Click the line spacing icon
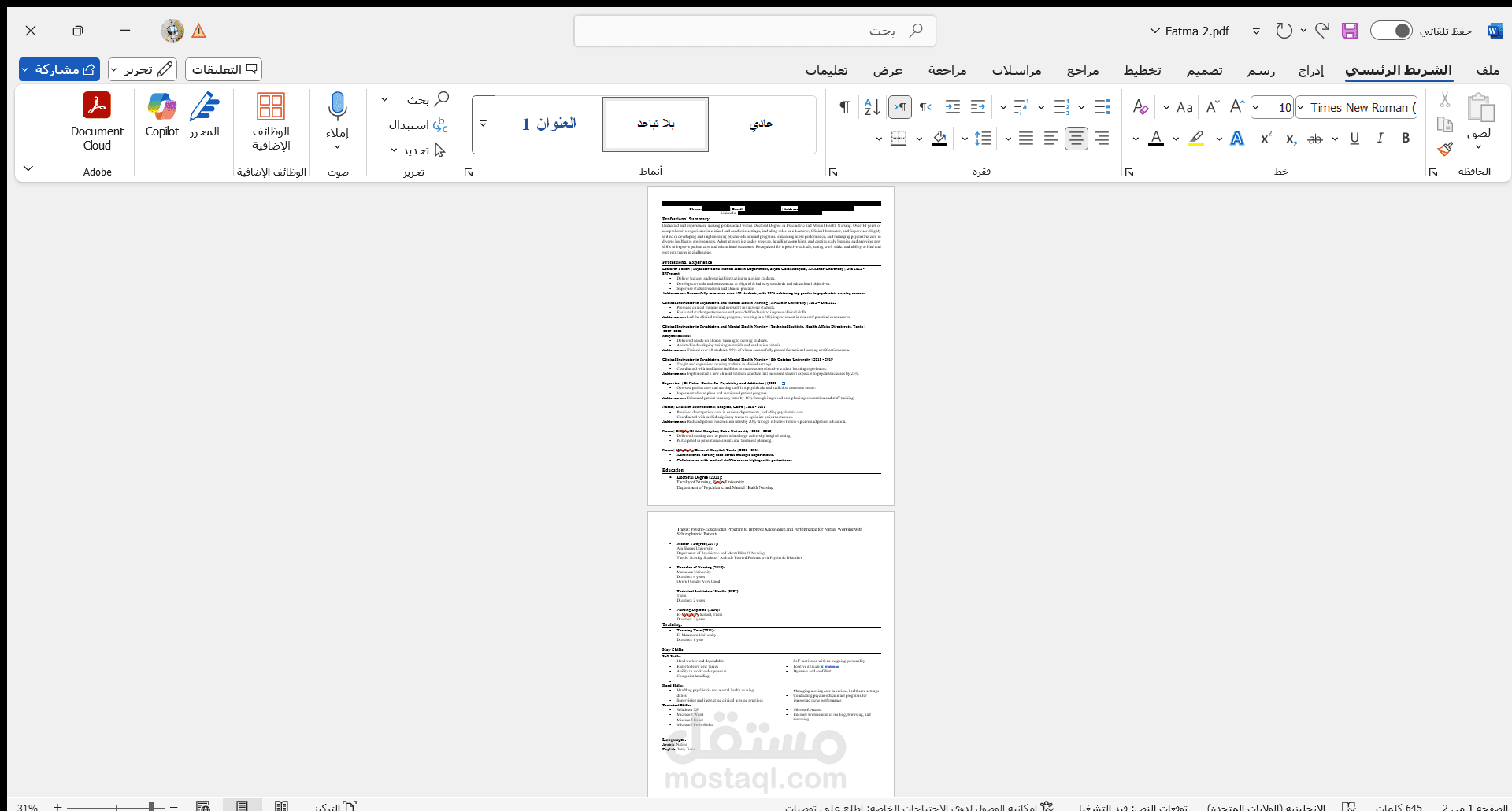1512x811 pixels. (983, 139)
